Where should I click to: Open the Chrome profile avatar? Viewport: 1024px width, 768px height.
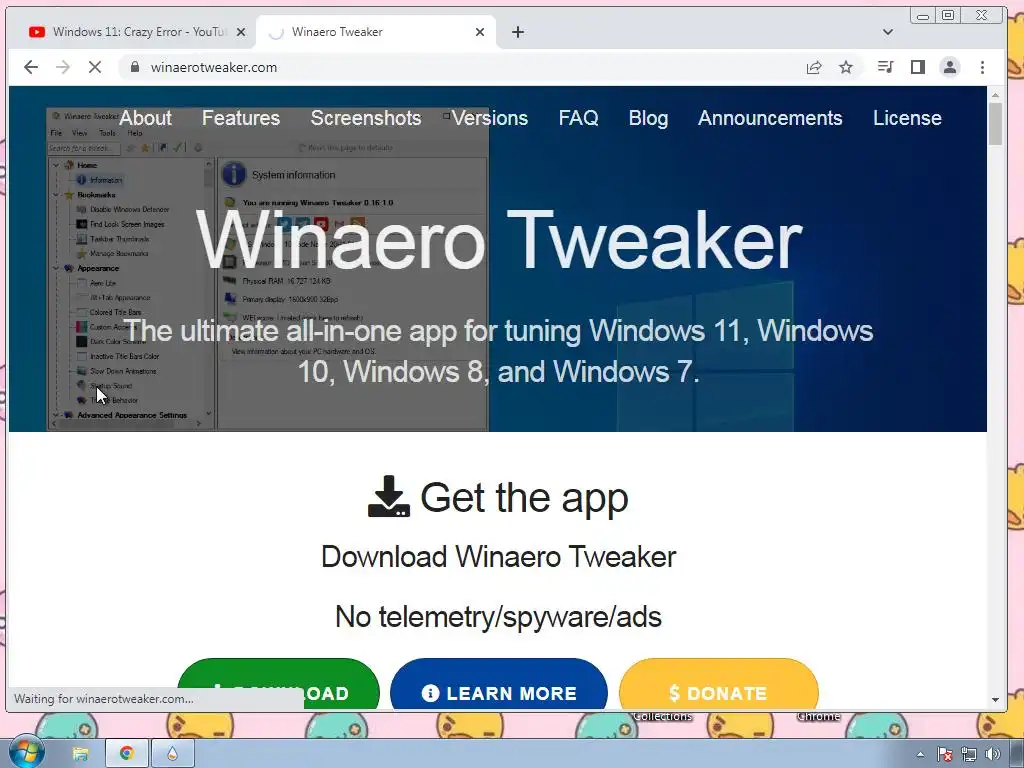click(950, 67)
